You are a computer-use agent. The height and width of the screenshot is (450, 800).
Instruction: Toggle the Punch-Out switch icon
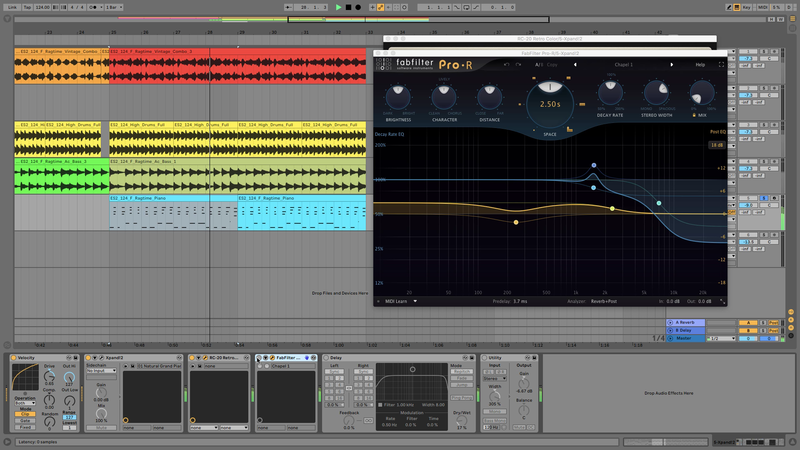point(476,7)
